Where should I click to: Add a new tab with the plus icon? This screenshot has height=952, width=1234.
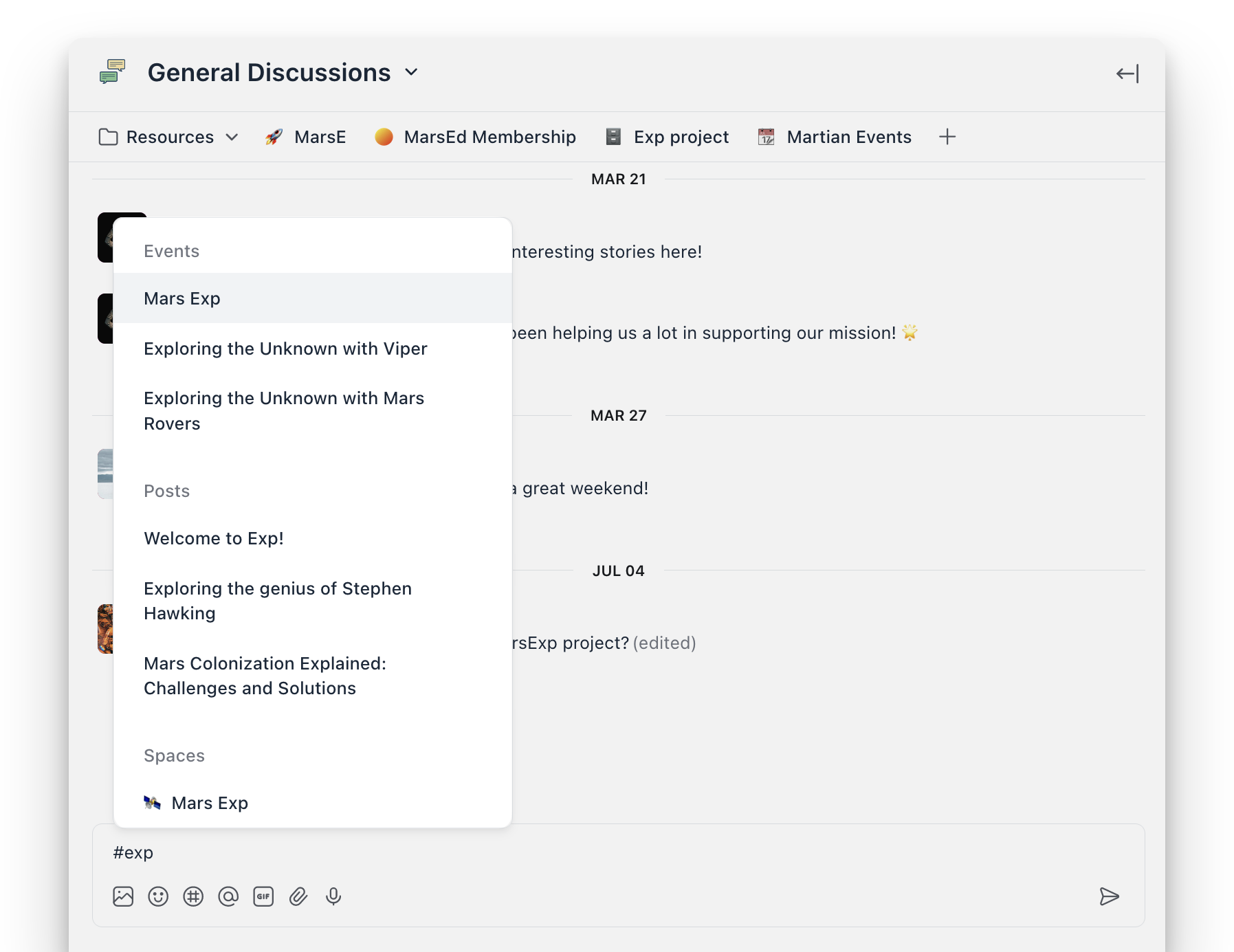tap(947, 137)
